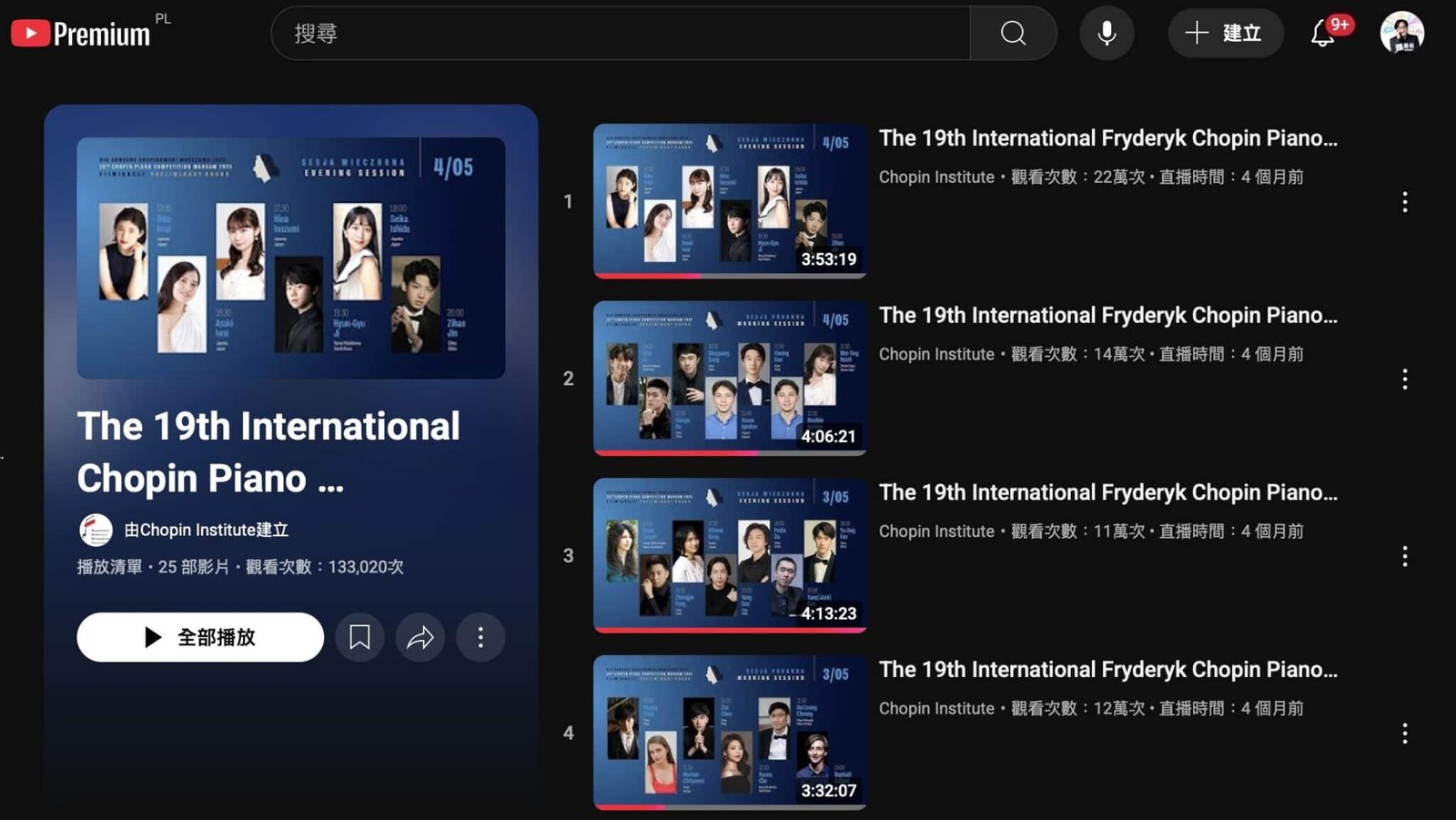Activate voice search microphone
The image size is (1456, 820).
click(x=1107, y=34)
